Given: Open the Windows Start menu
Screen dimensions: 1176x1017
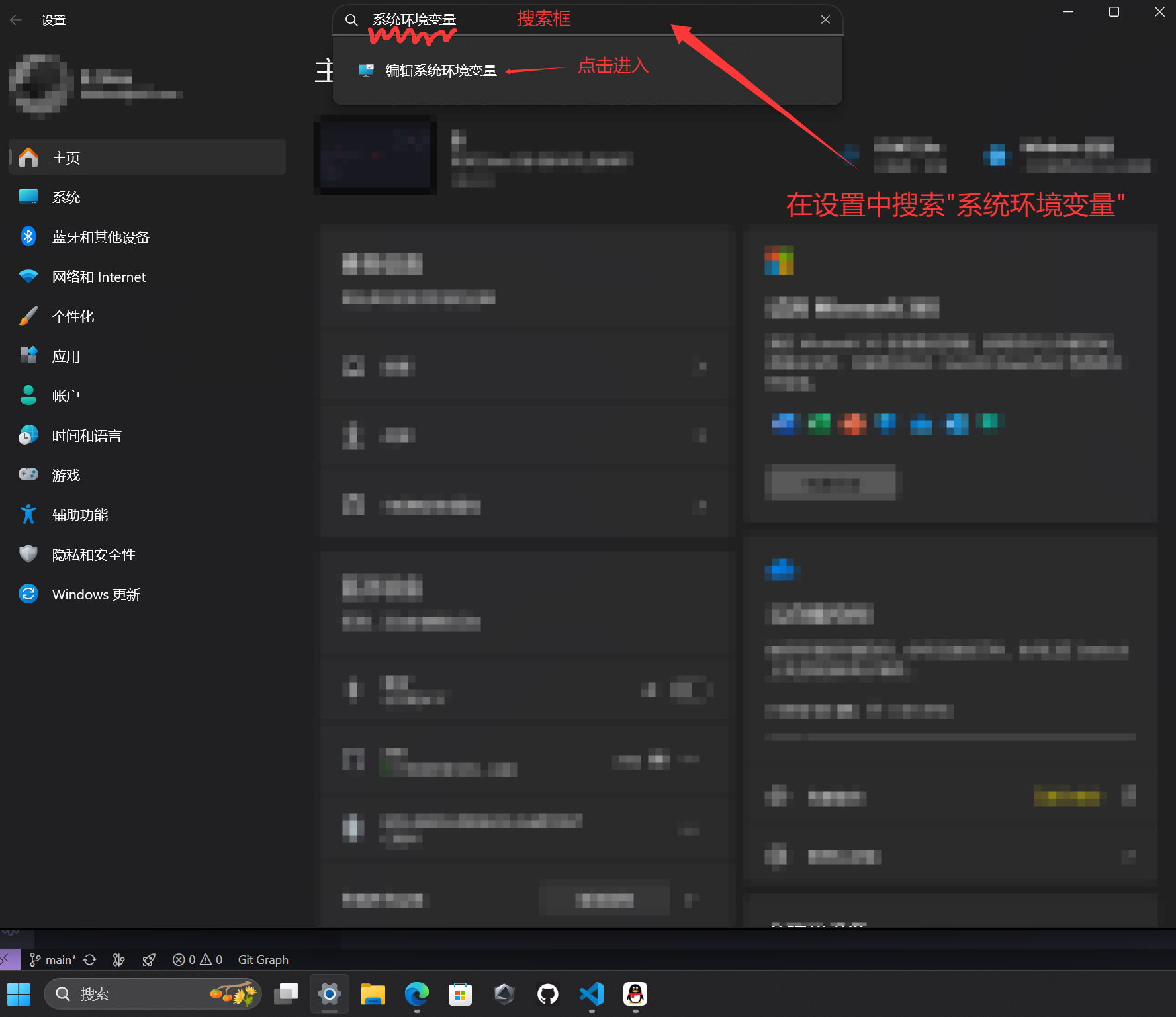Looking at the screenshot, I should click(19, 994).
